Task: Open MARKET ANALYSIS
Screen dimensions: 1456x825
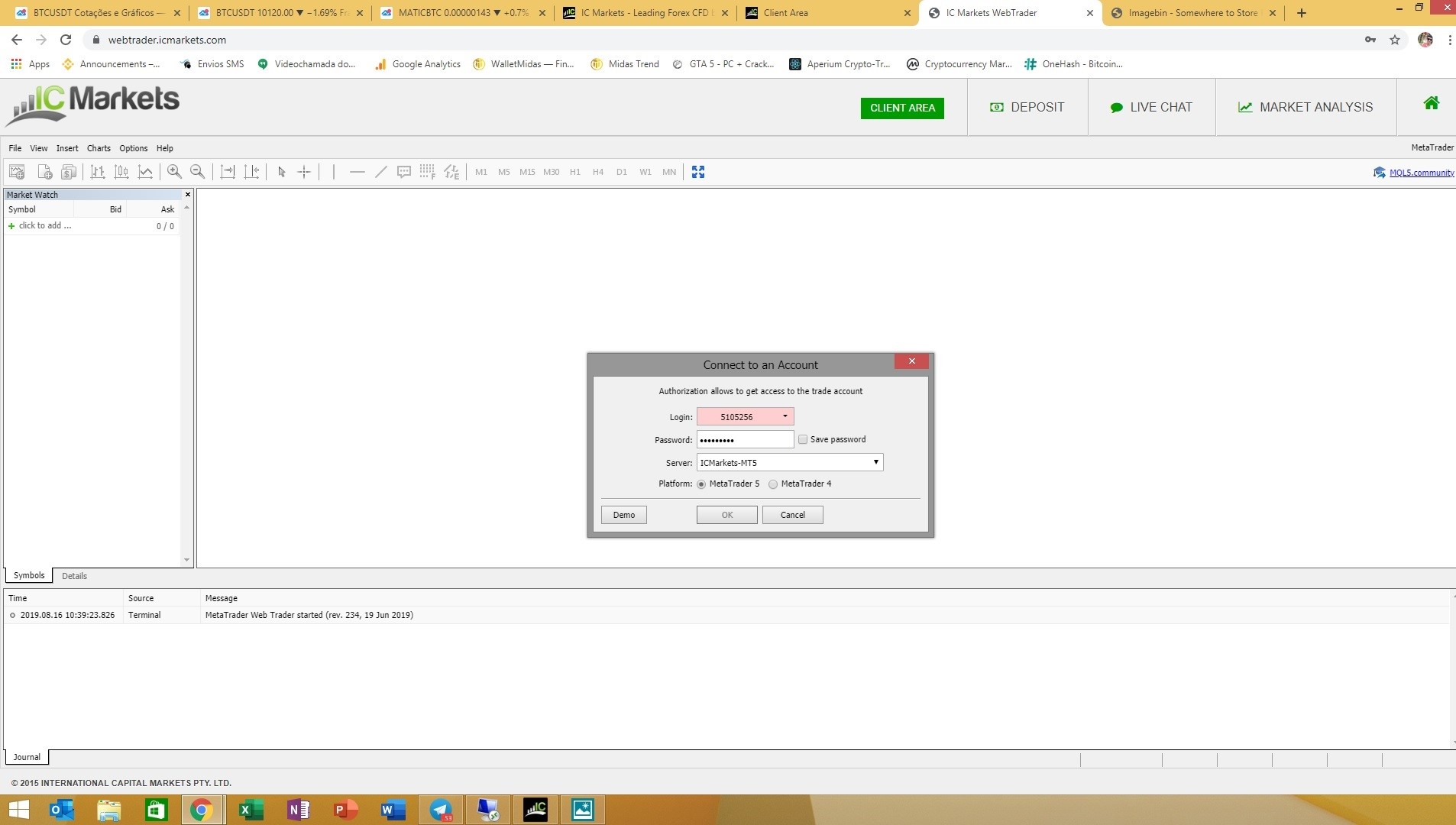Action: [x=1306, y=107]
